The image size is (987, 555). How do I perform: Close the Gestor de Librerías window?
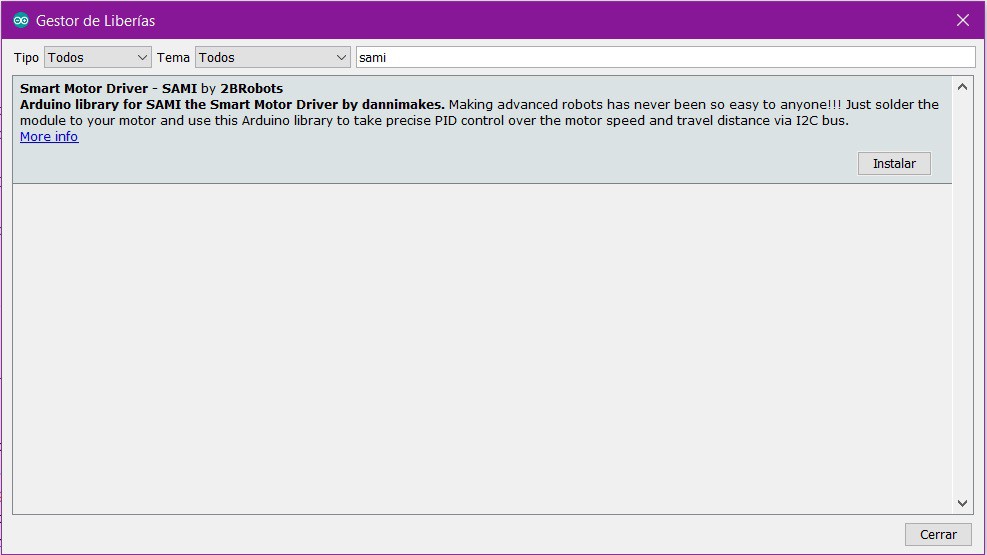[962, 20]
